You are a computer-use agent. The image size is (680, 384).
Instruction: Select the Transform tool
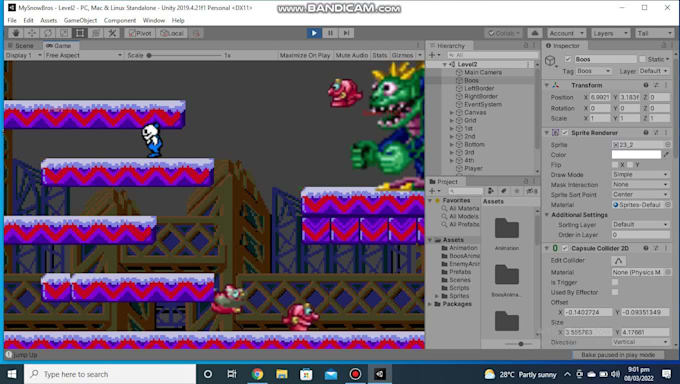click(96, 33)
